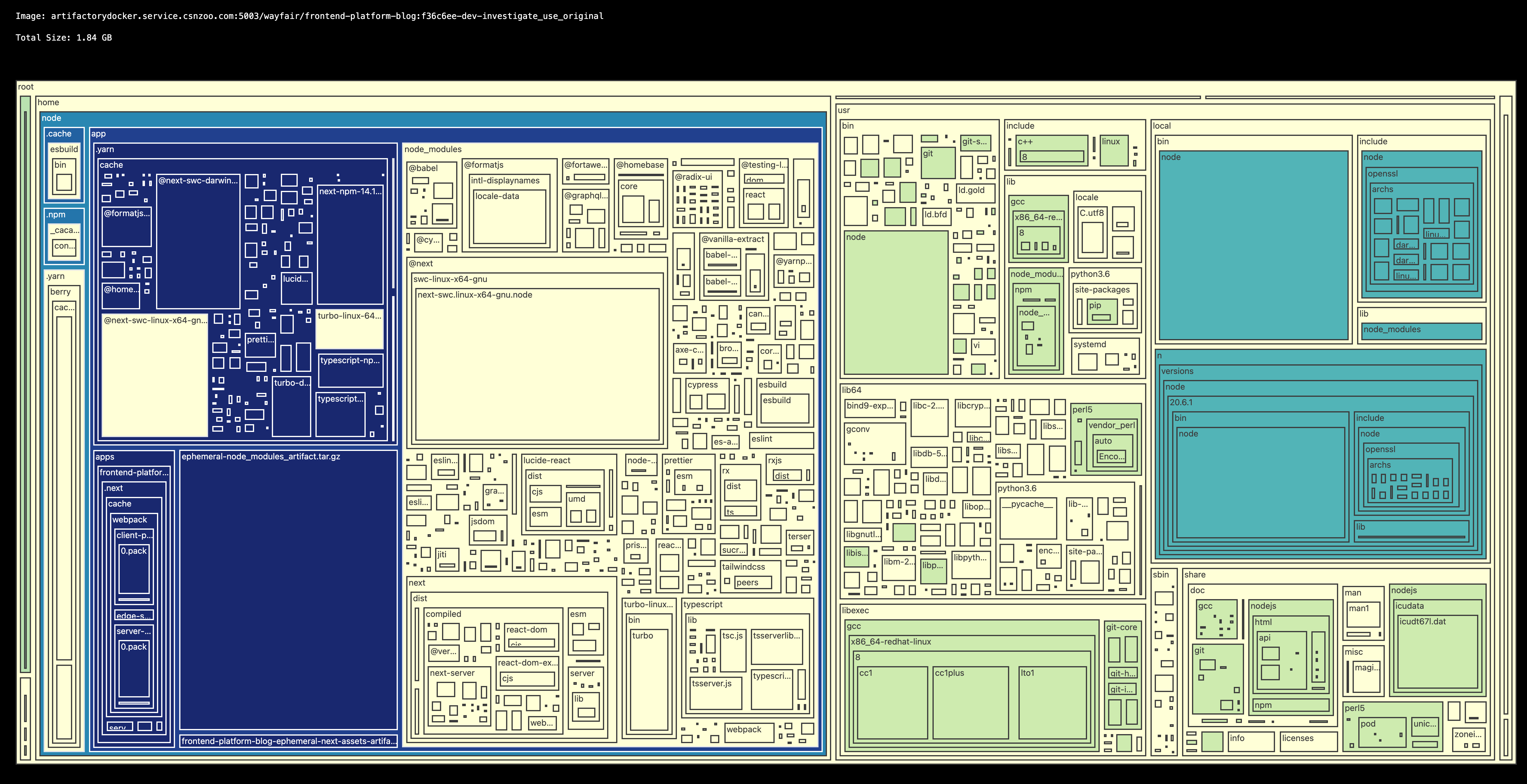Select the tsserverlib block
1527x784 pixels.
click(x=776, y=647)
